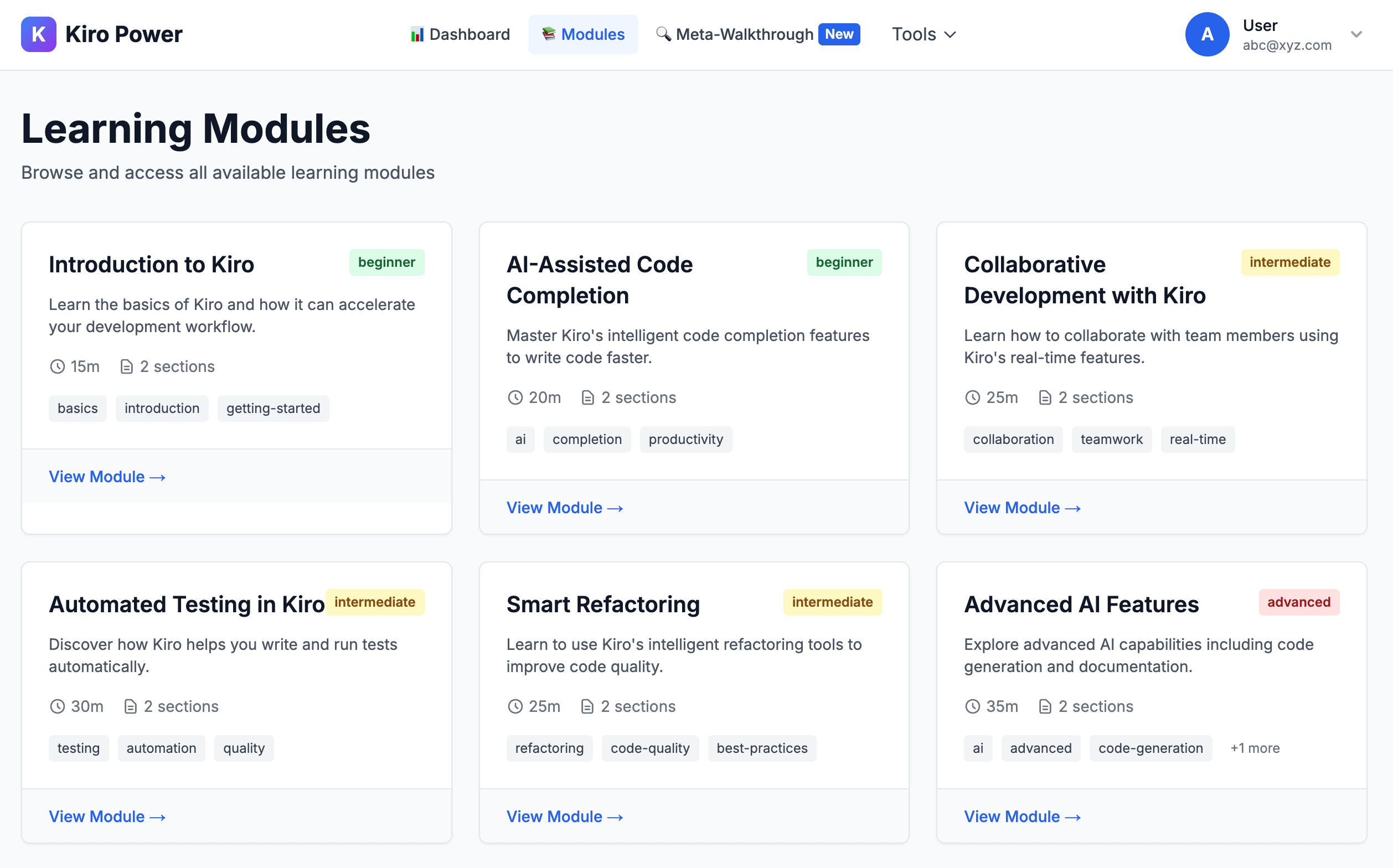Click the beginner badge on Introduction to Kiro
Screen dimensions: 1393x868
[386, 262]
